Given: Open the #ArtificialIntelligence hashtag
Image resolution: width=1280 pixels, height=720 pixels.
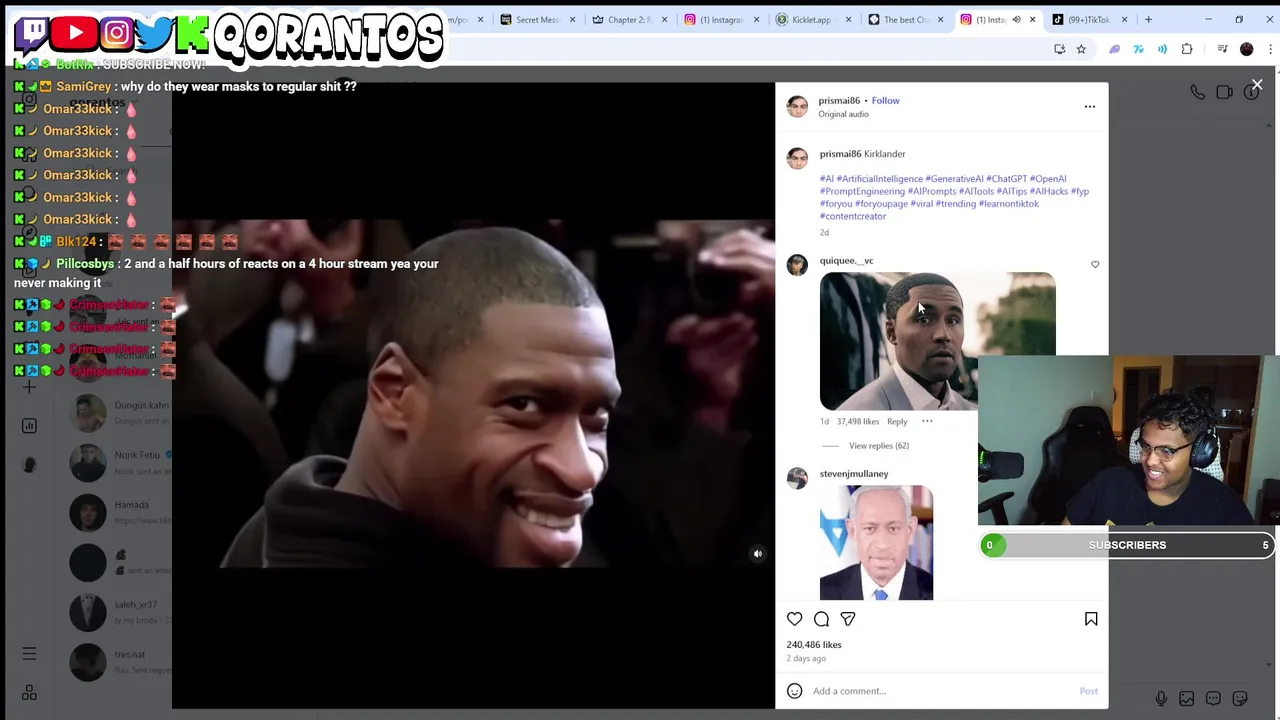Looking at the screenshot, I should 880,179.
